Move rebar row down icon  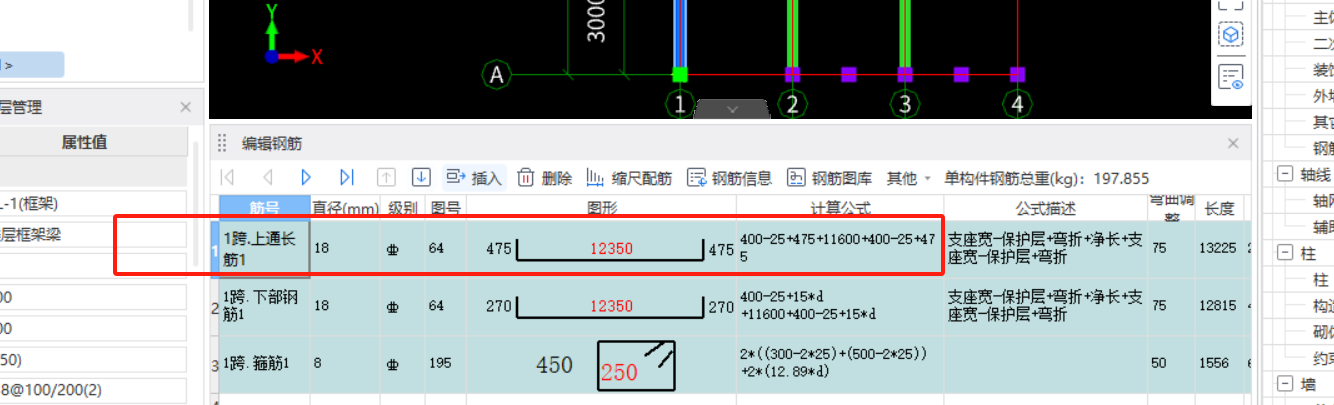coord(421,178)
